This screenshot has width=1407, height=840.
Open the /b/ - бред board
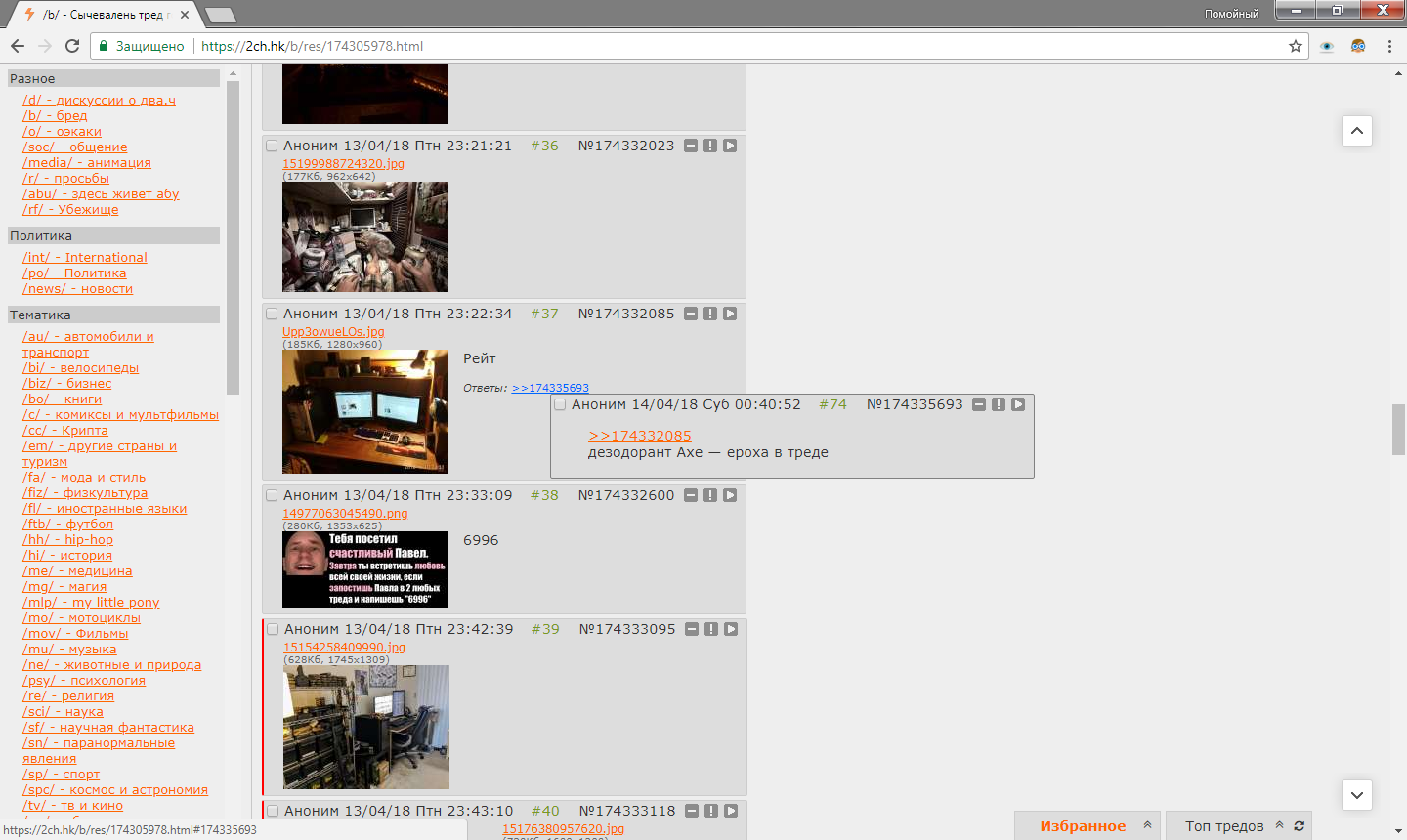click(x=55, y=115)
